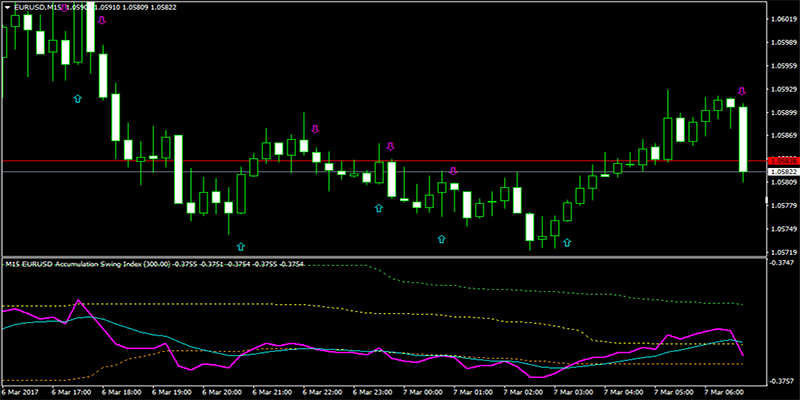Click the Accumulation Swing Index indicator label

click(155, 264)
